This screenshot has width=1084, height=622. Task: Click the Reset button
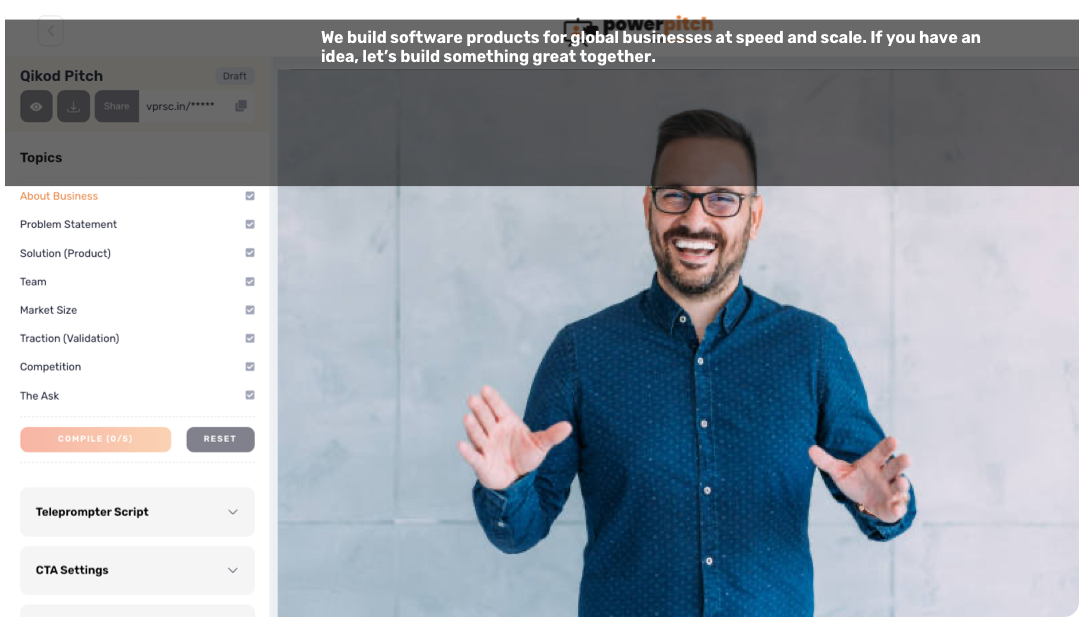220,440
